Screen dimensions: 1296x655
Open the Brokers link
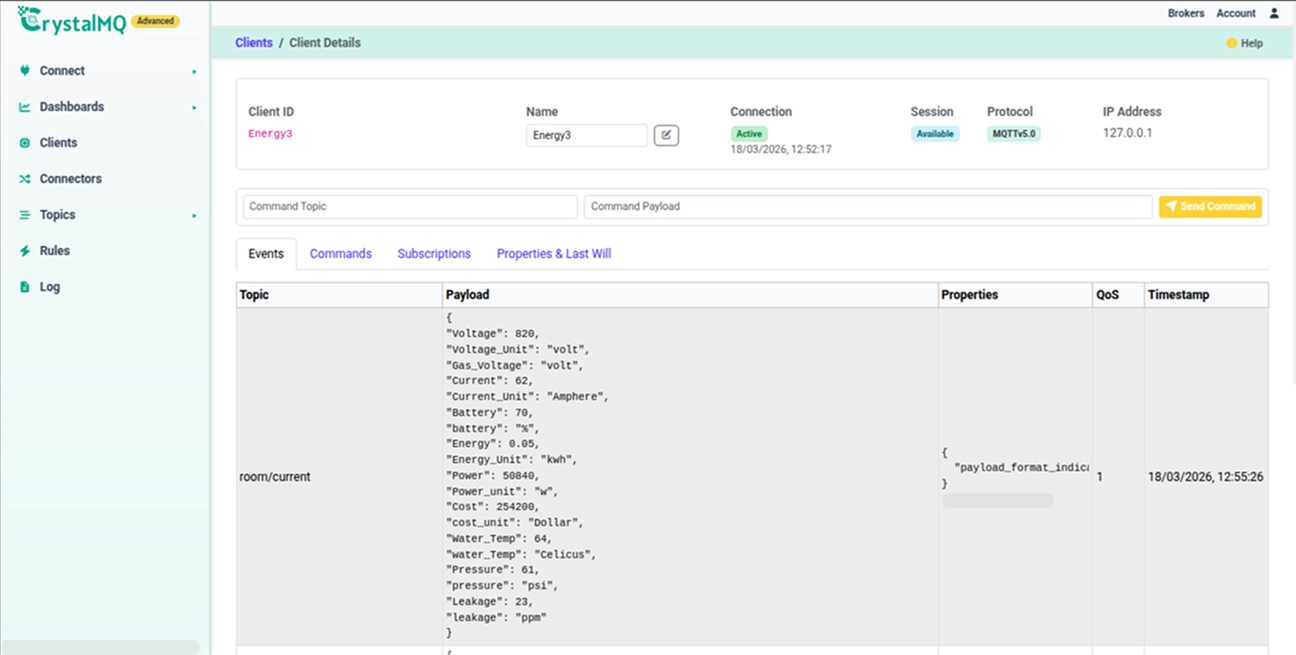tap(1186, 13)
